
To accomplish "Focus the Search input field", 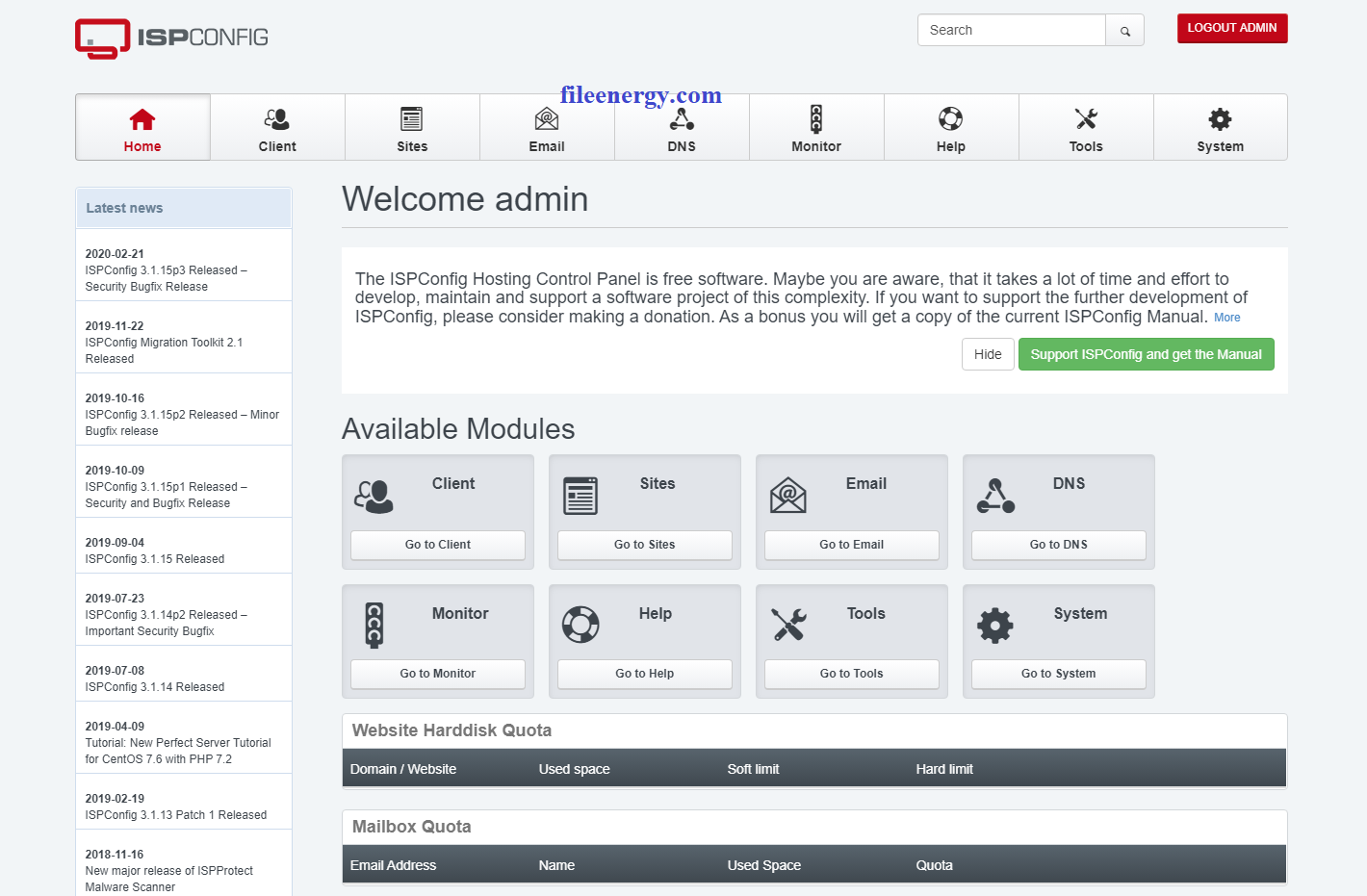I will click(x=1012, y=30).
